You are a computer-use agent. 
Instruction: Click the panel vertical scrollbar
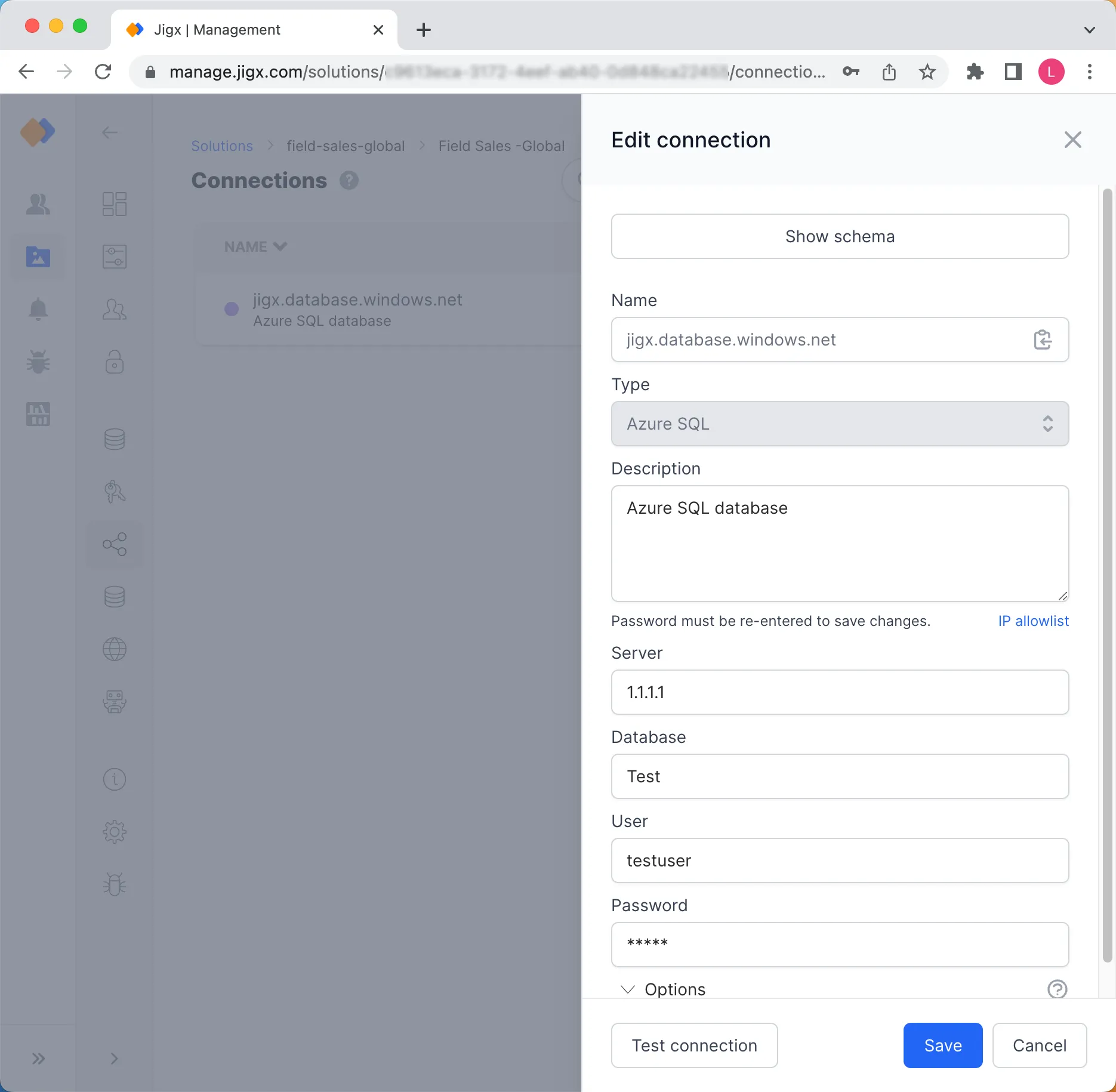(1107, 575)
